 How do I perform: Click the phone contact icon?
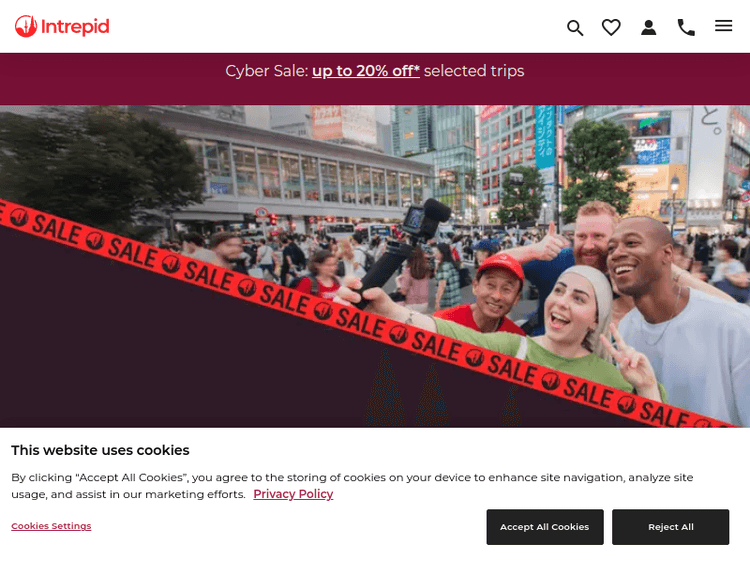click(x=686, y=27)
